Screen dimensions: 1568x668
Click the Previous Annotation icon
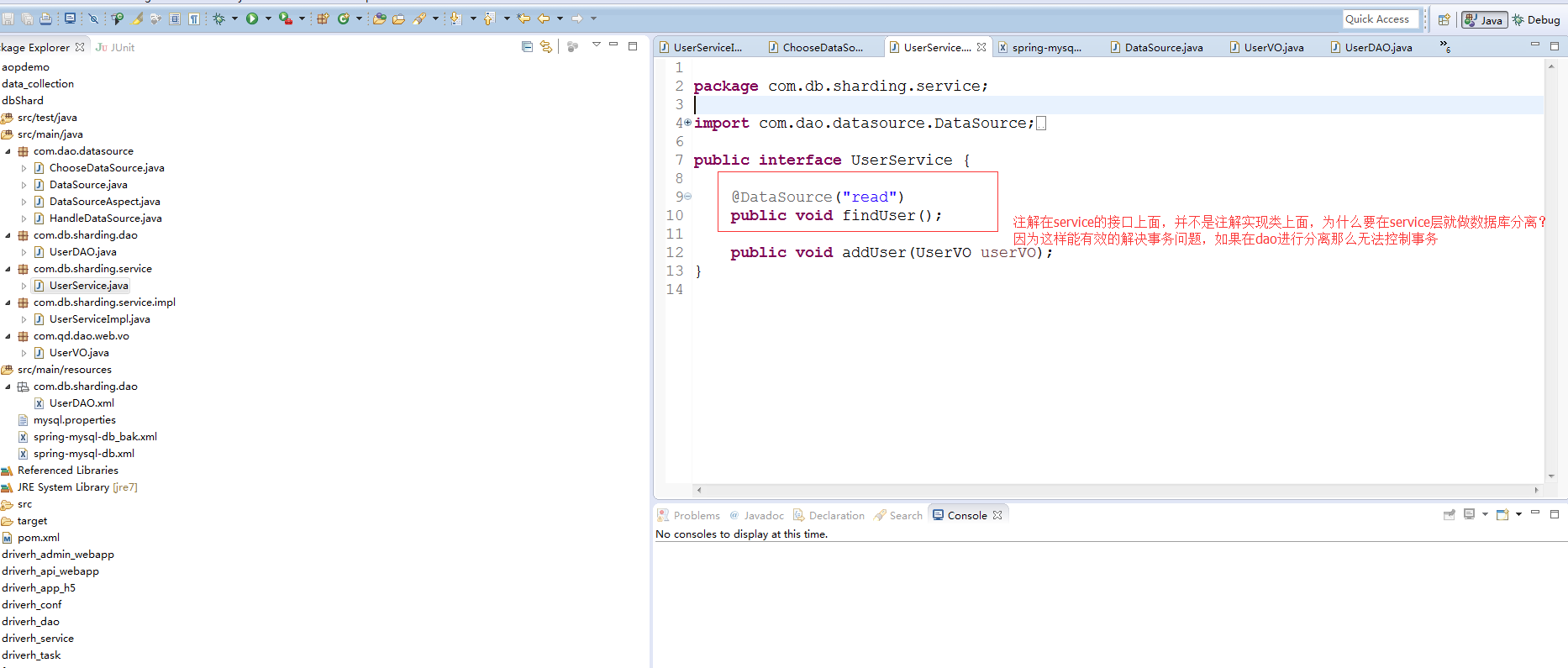489,18
